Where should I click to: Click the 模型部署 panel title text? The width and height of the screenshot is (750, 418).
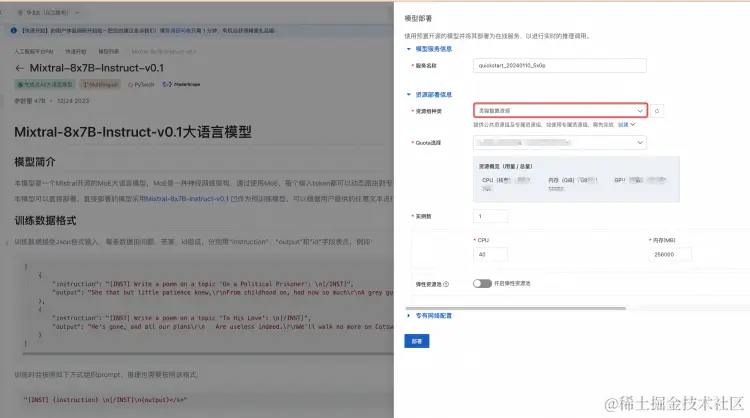[418, 19]
